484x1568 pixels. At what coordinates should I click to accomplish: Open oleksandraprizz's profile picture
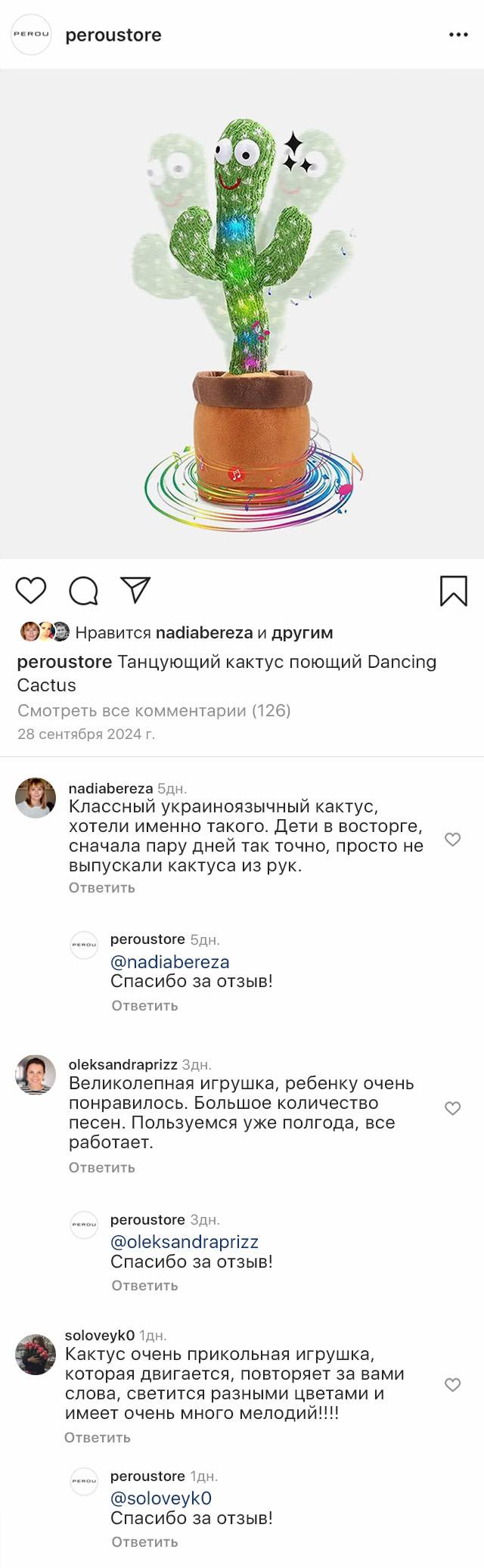(36, 1074)
